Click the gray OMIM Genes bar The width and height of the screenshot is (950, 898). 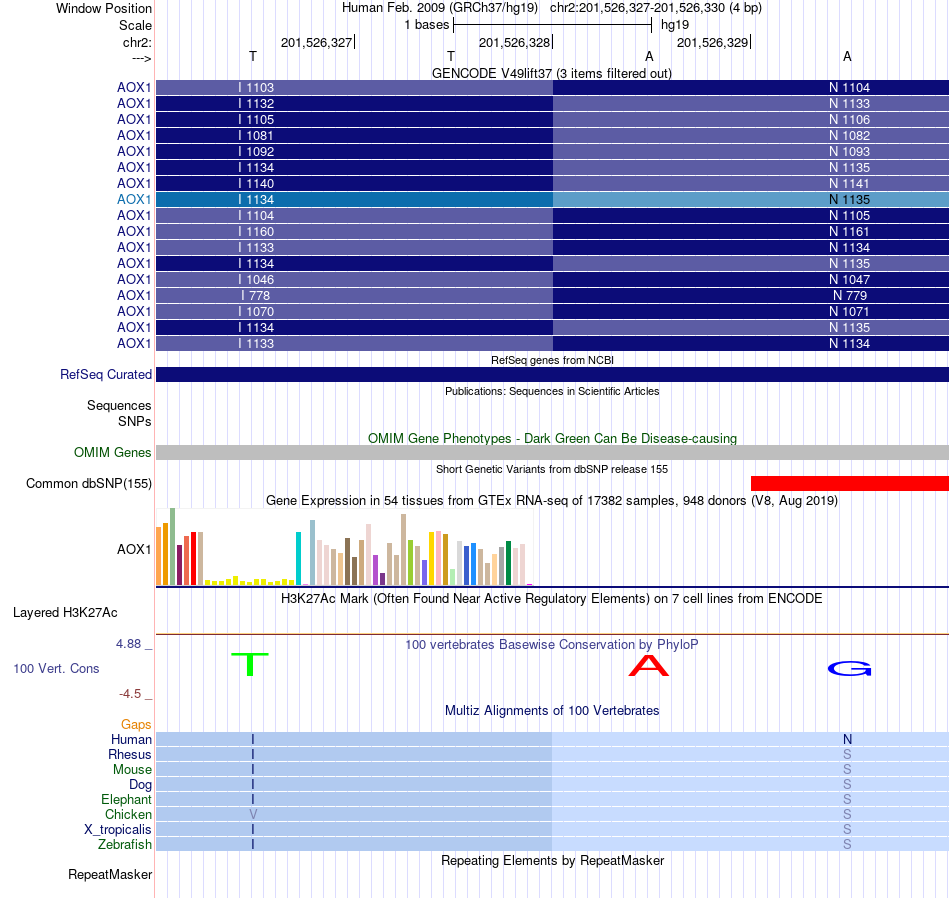(552, 452)
